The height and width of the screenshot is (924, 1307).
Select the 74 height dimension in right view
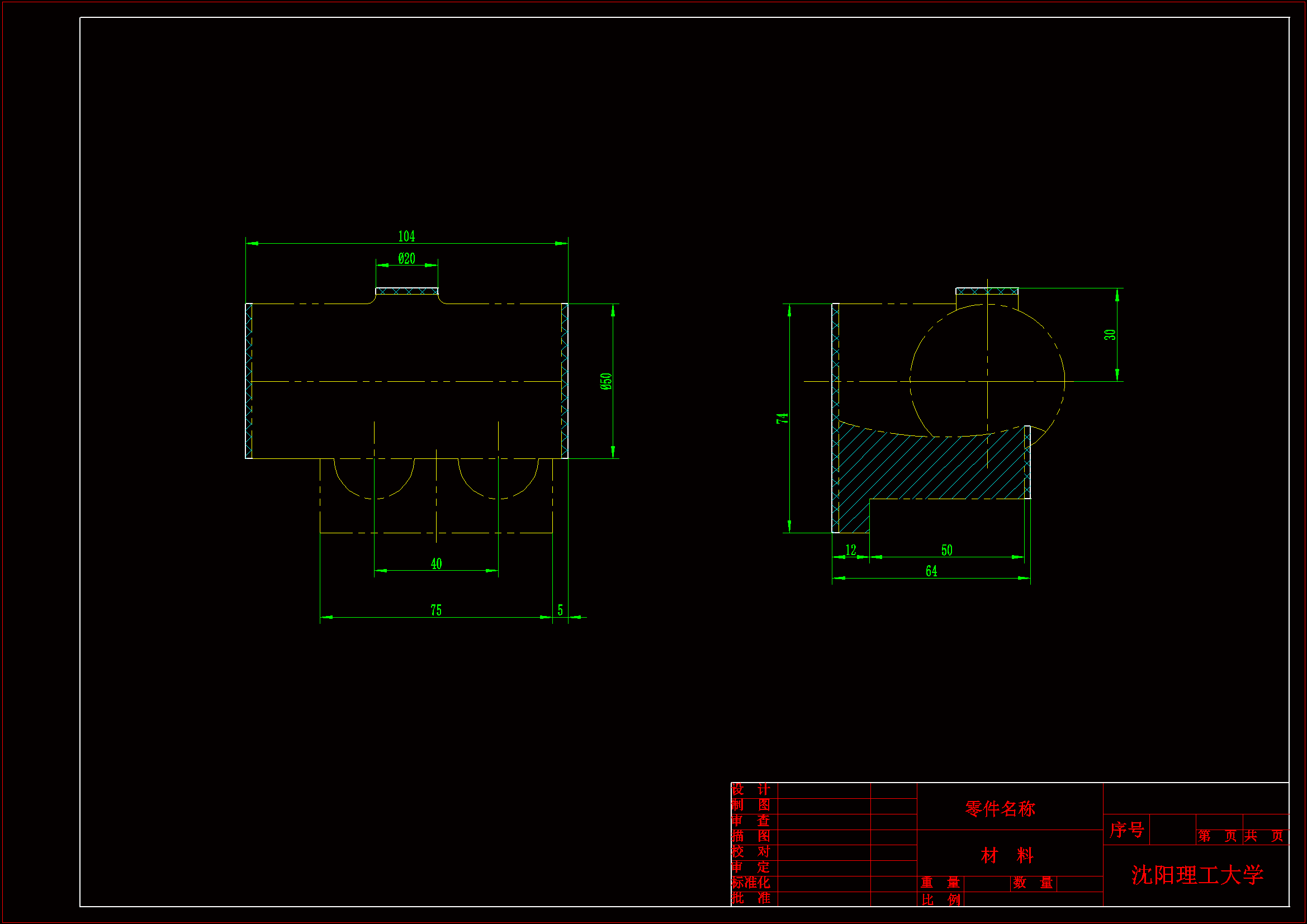(782, 419)
